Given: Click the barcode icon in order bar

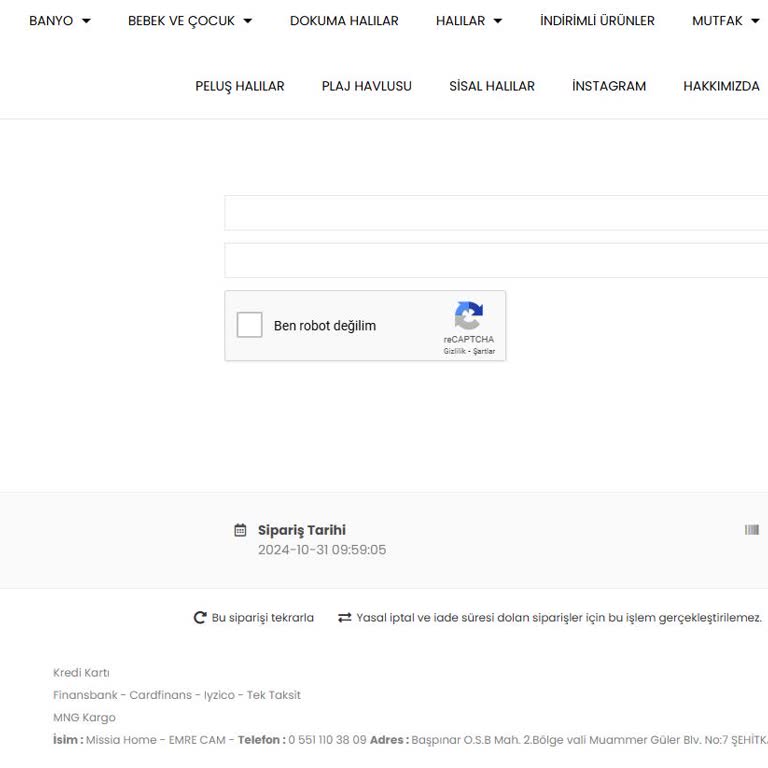Looking at the screenshot, I should (752, 529).
